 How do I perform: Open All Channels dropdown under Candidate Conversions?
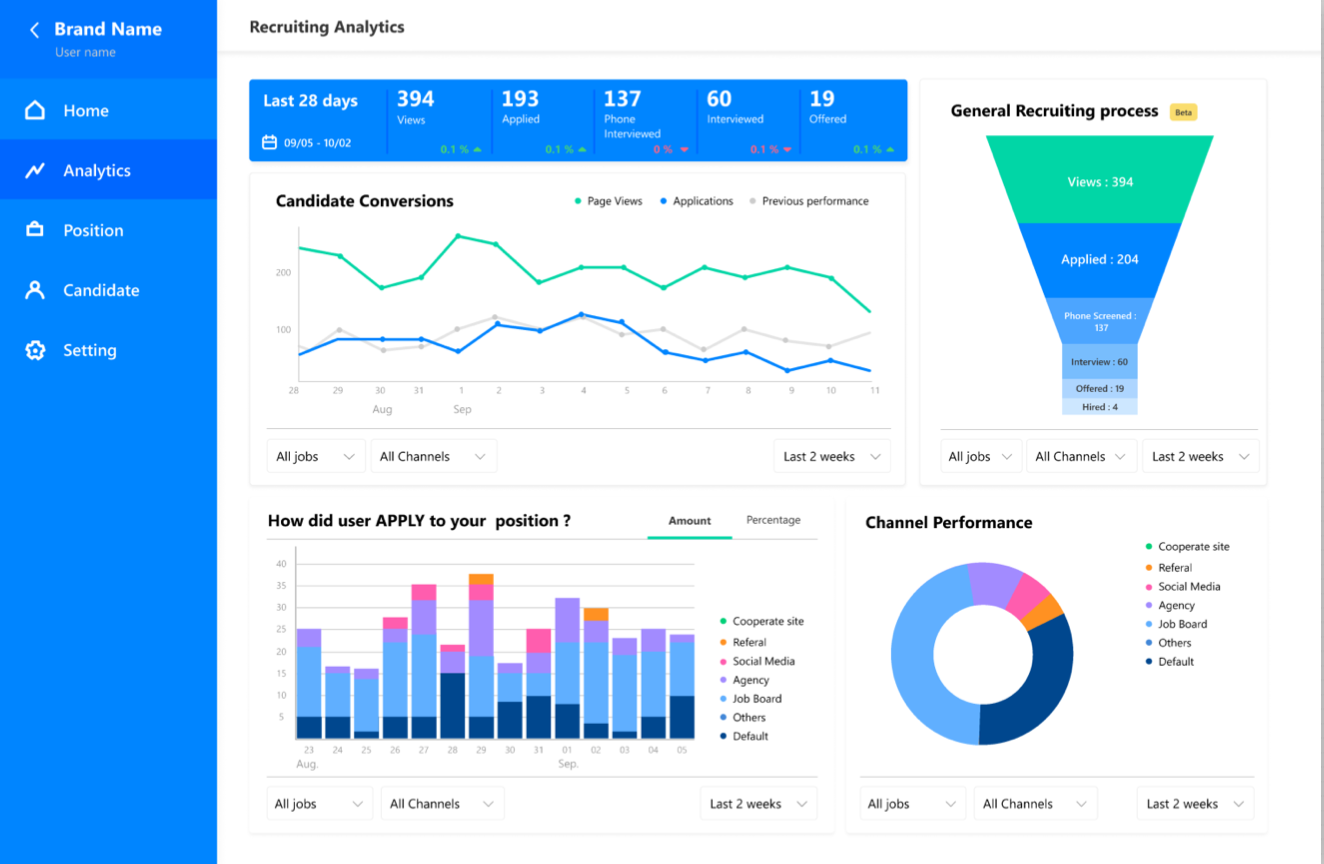pyautogui.click(x=433, y=456)
